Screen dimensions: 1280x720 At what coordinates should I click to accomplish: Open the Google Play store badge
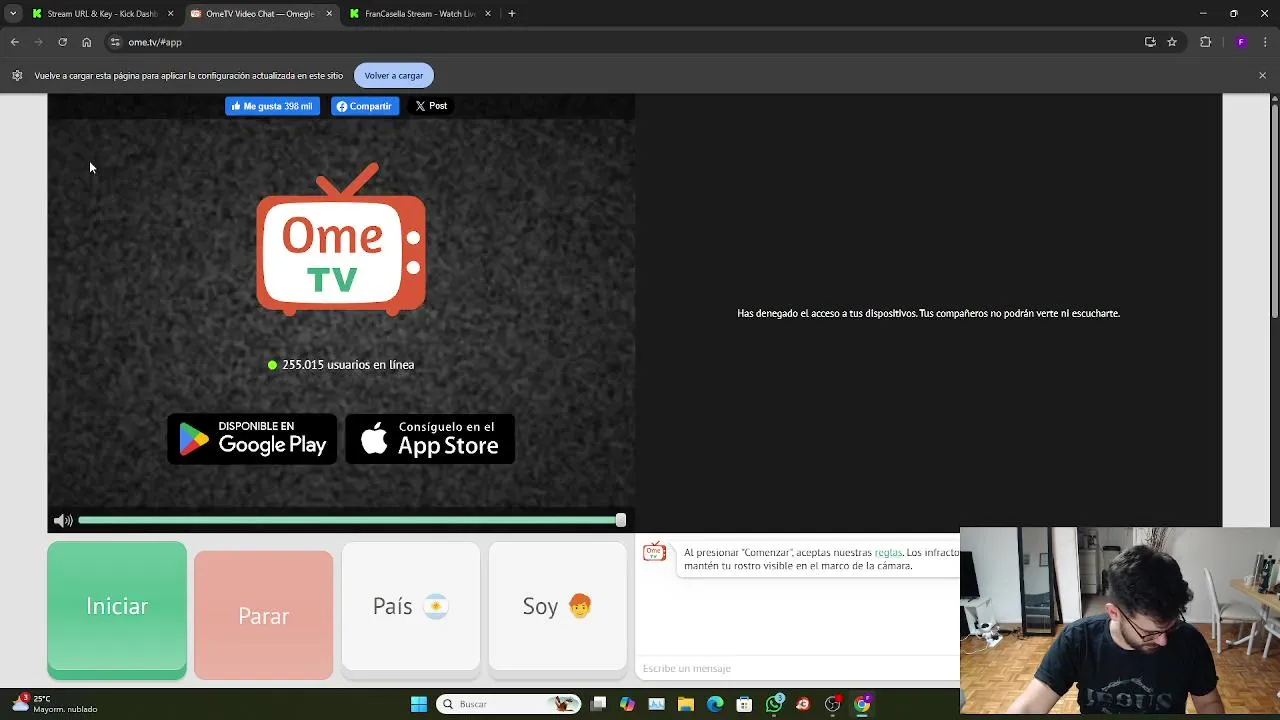click(x=252, y=439)
